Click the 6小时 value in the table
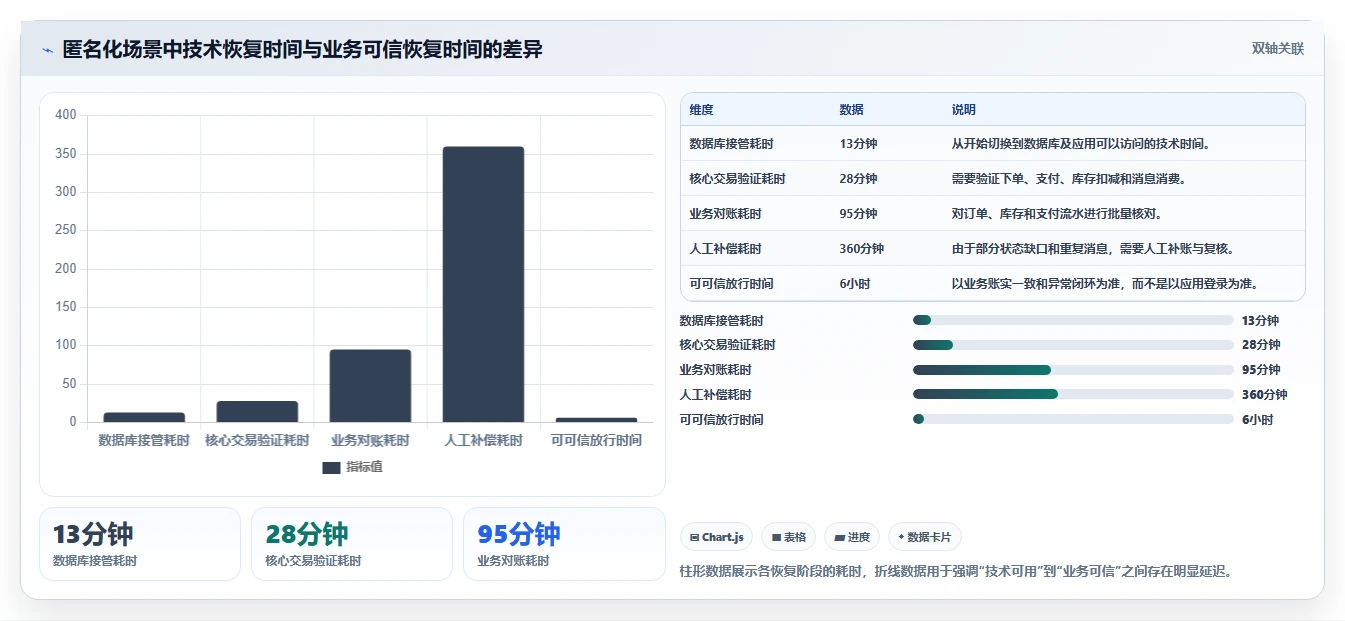Screen dimensions: 1345x621 [855, 284]
